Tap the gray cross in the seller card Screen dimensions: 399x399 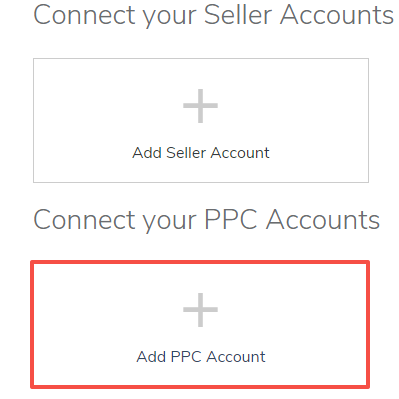(200, 106)
